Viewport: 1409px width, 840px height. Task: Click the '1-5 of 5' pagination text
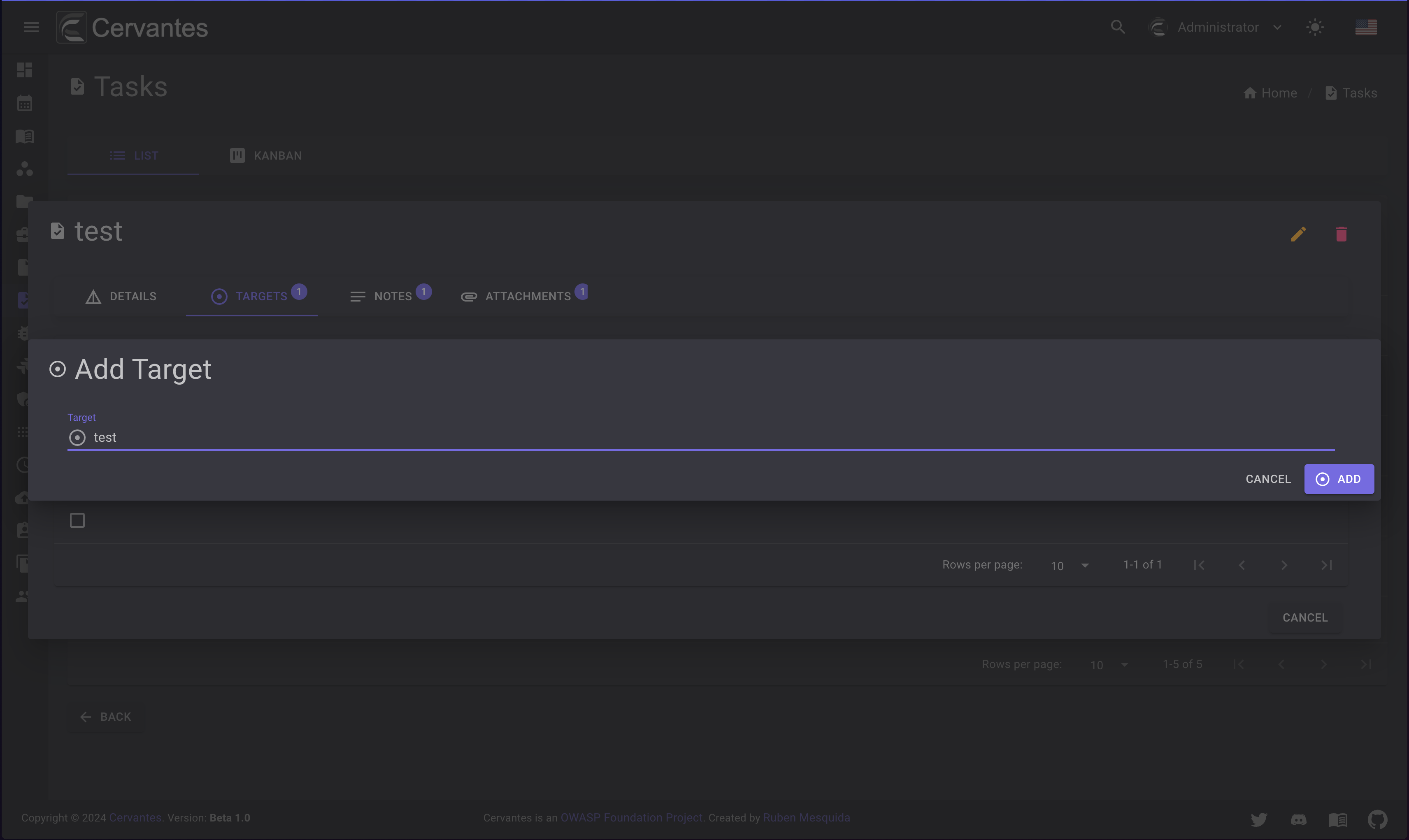(1182, 664)
